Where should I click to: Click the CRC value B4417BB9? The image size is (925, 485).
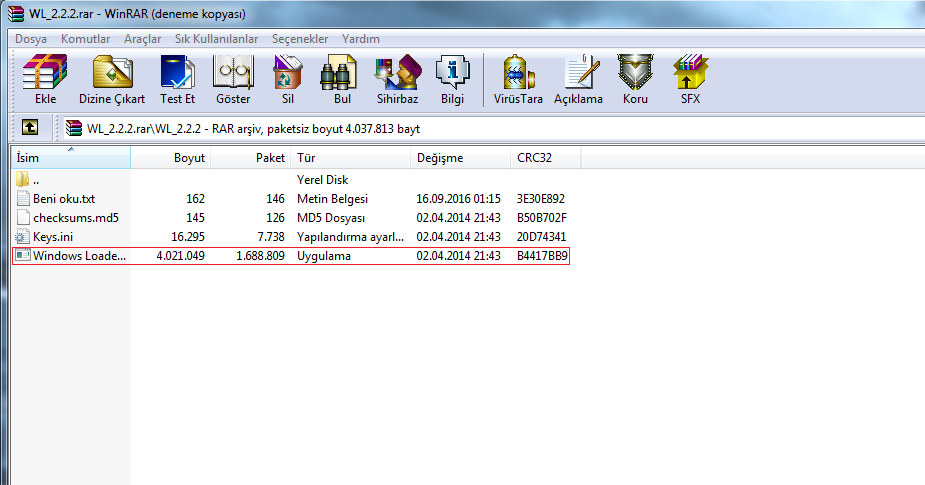pyautogui.click(x=542, y=255)
